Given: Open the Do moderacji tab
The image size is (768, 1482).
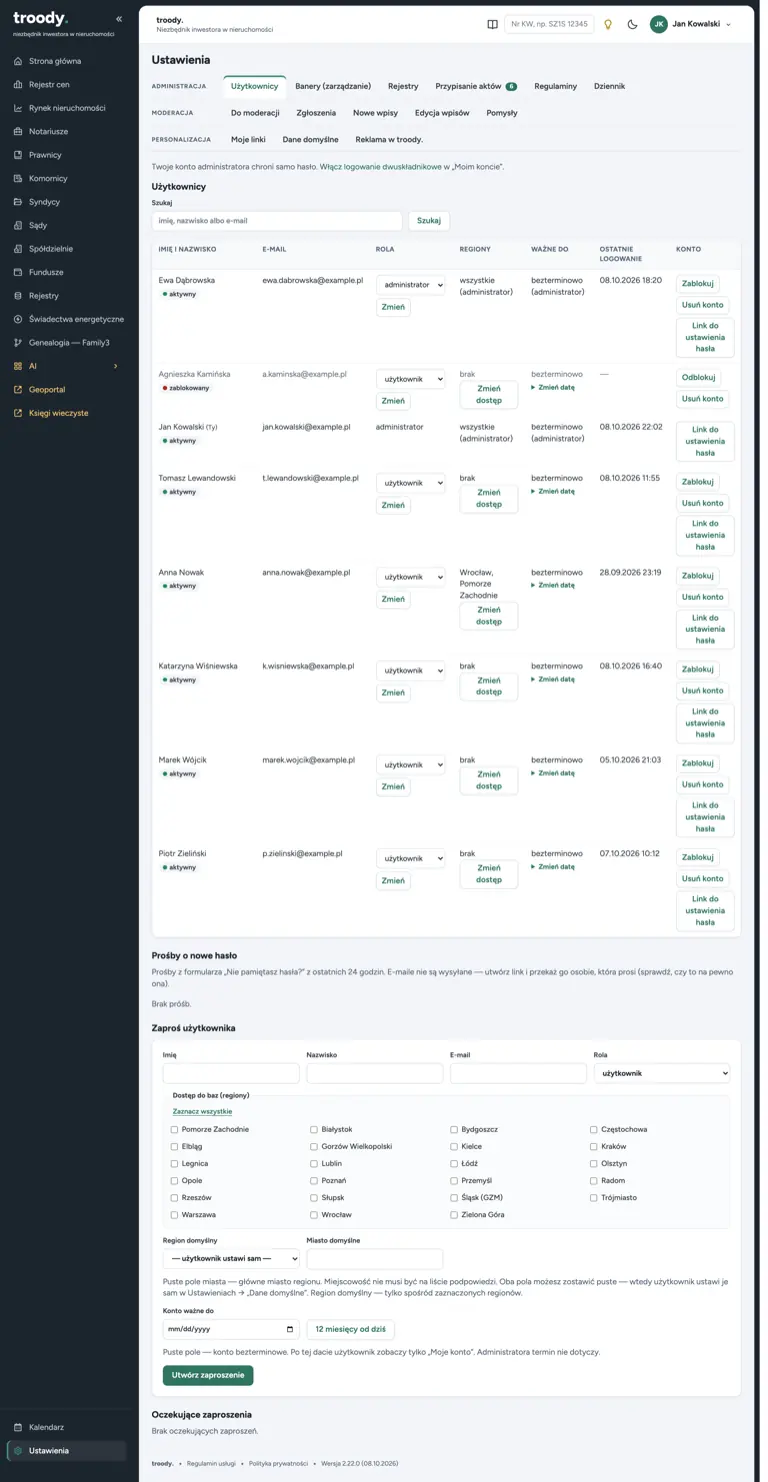Looking at the screenshot, I should point(255,113).
